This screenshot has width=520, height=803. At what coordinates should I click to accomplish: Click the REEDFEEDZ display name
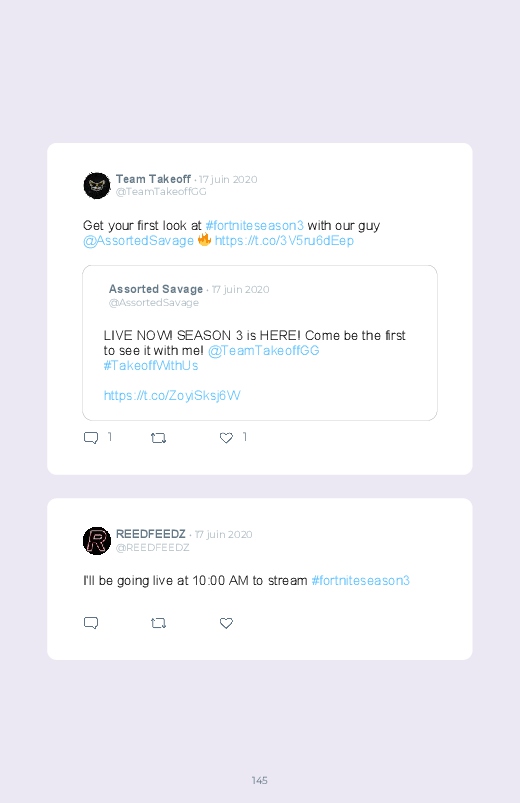point(151,534)
